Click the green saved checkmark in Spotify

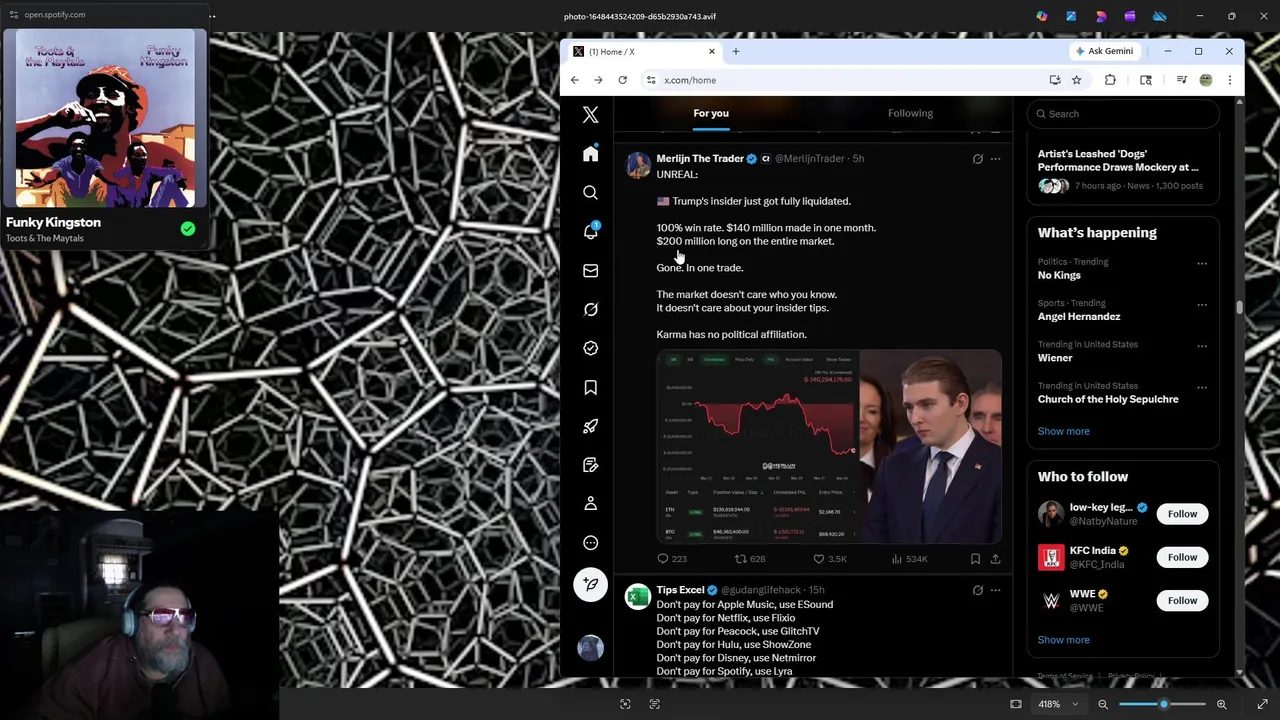click(x=187, y=229)
